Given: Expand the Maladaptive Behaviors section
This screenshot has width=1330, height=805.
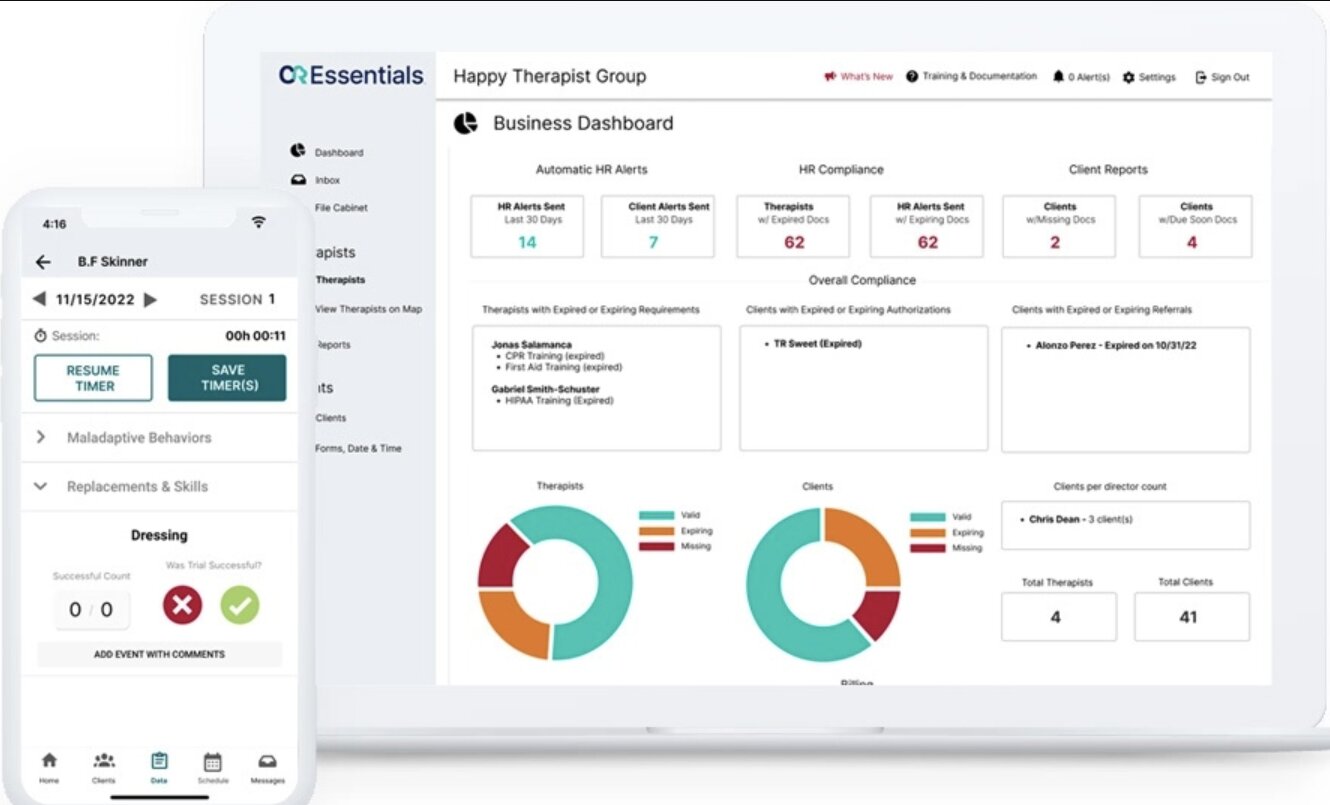Looking at the screenshot, I should tap(41, 437).
